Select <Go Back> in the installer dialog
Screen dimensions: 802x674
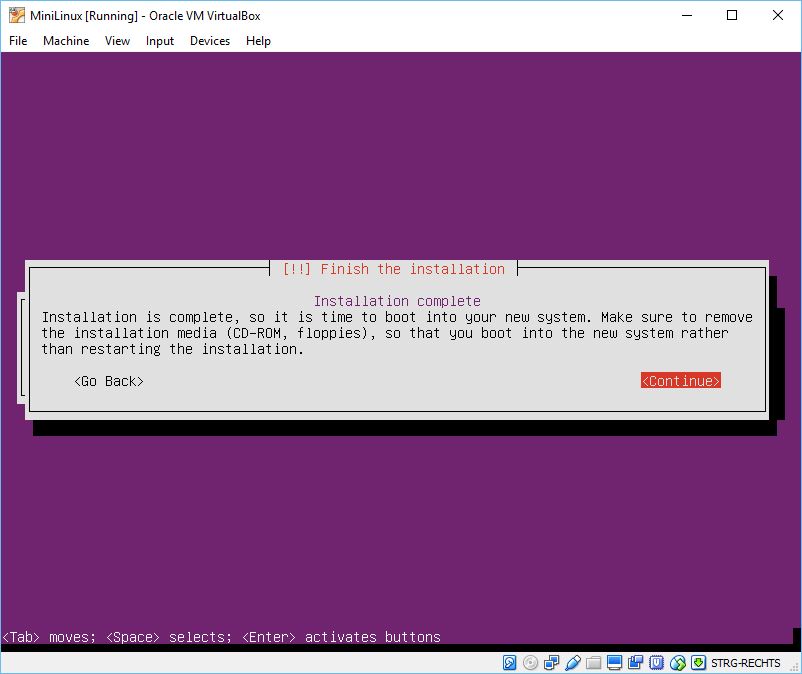109,381
